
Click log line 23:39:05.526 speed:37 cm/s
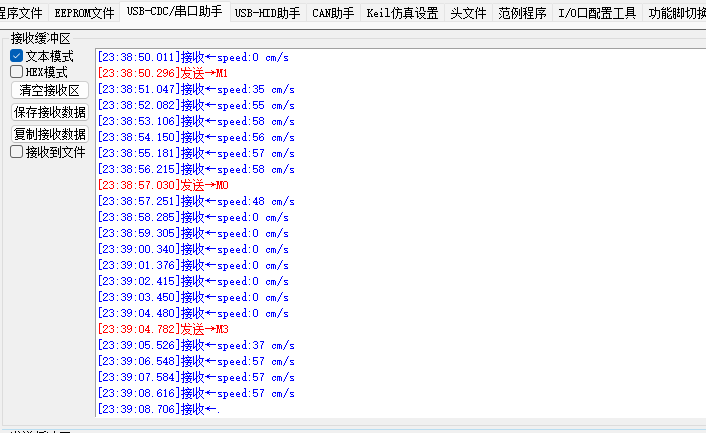point(196,345)
